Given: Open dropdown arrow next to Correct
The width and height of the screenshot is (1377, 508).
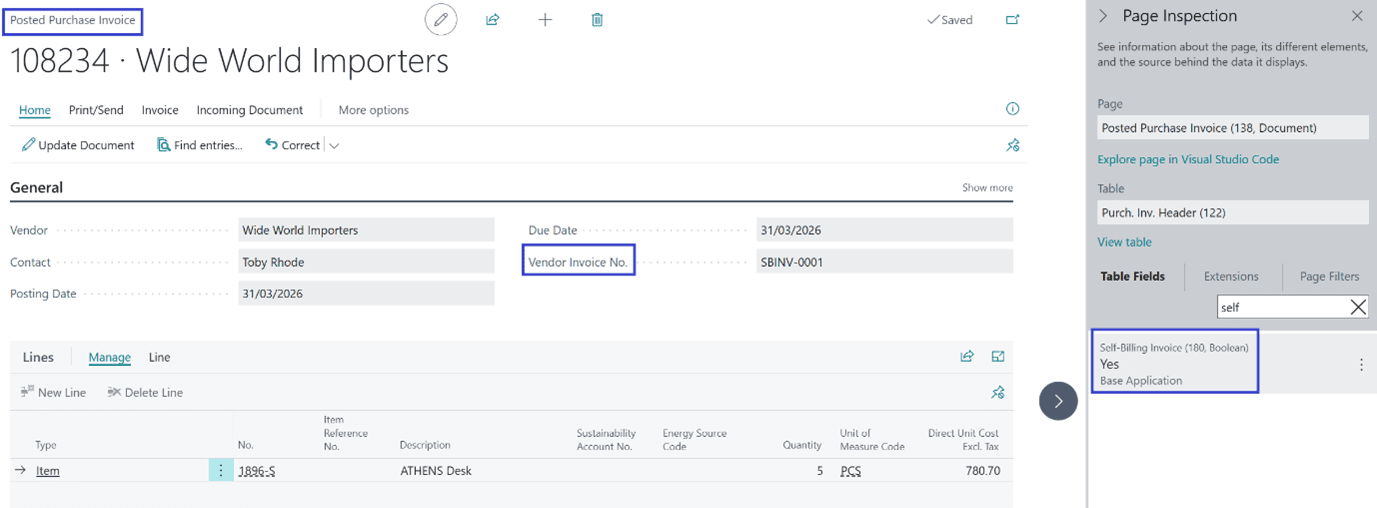Looking at the screenshot, I should tap(334, 146).
